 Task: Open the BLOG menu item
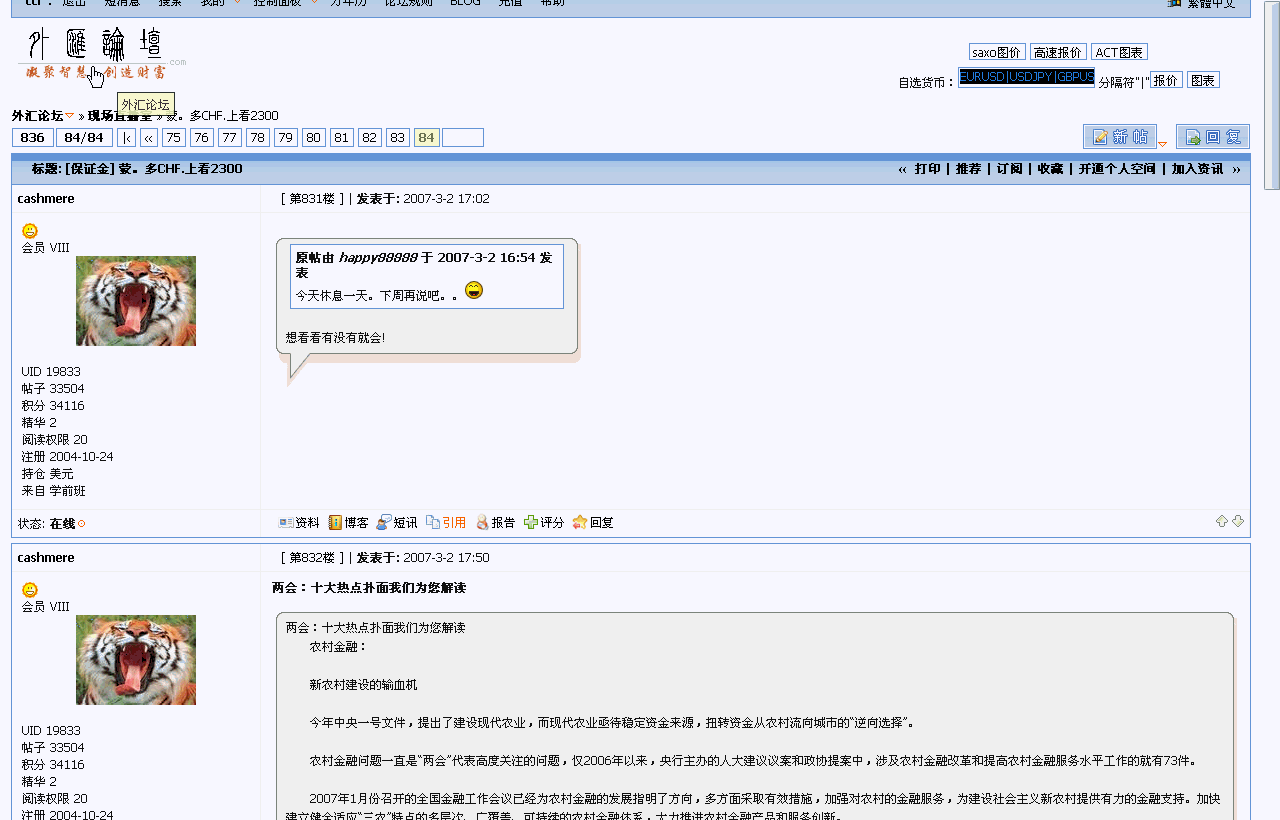(464, 3)
